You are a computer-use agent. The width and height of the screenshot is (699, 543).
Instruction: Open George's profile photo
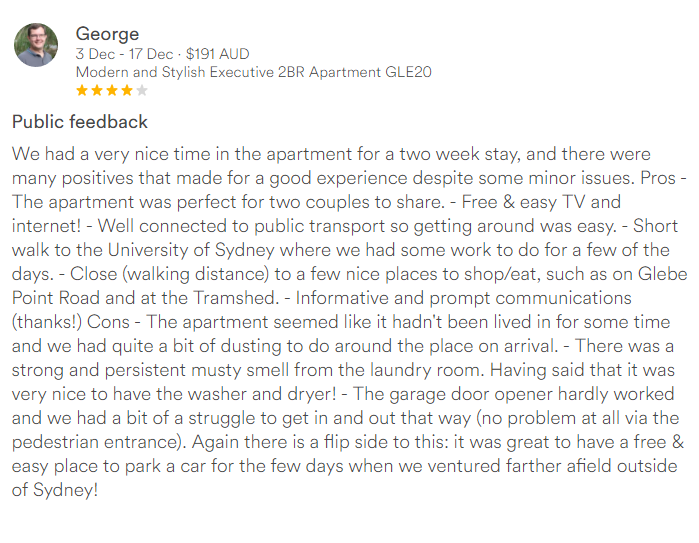(x=36, y=45)
